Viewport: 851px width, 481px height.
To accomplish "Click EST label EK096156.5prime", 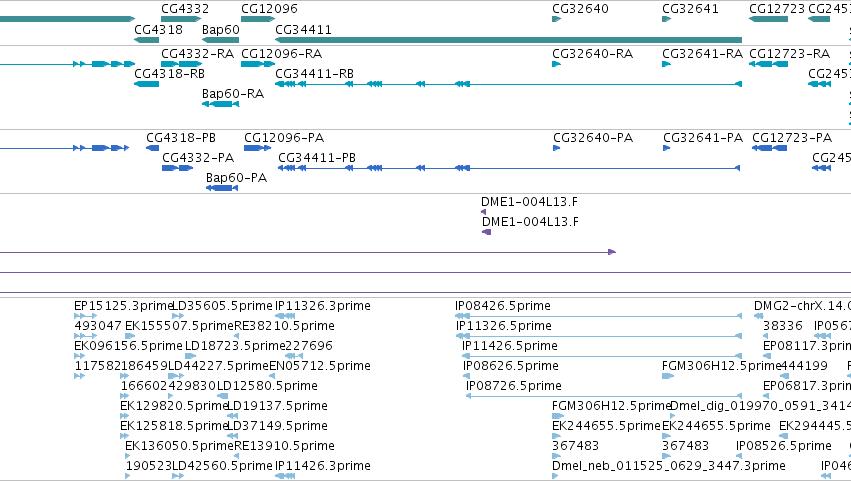I will [128, 346].
